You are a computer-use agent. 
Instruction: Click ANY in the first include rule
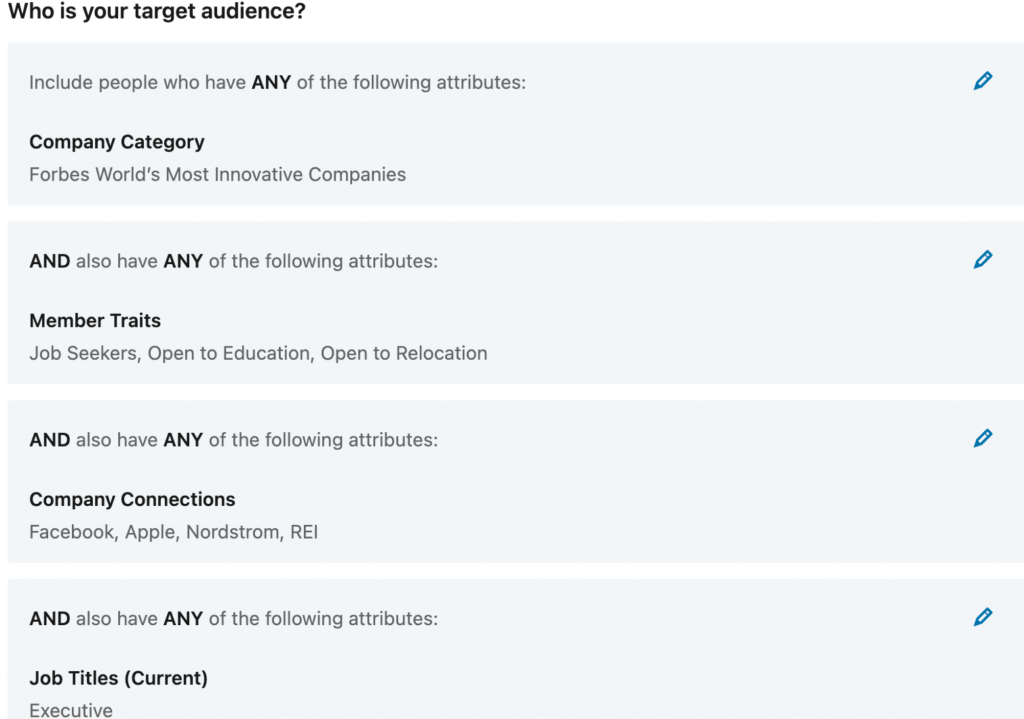[x=271, y=83]
